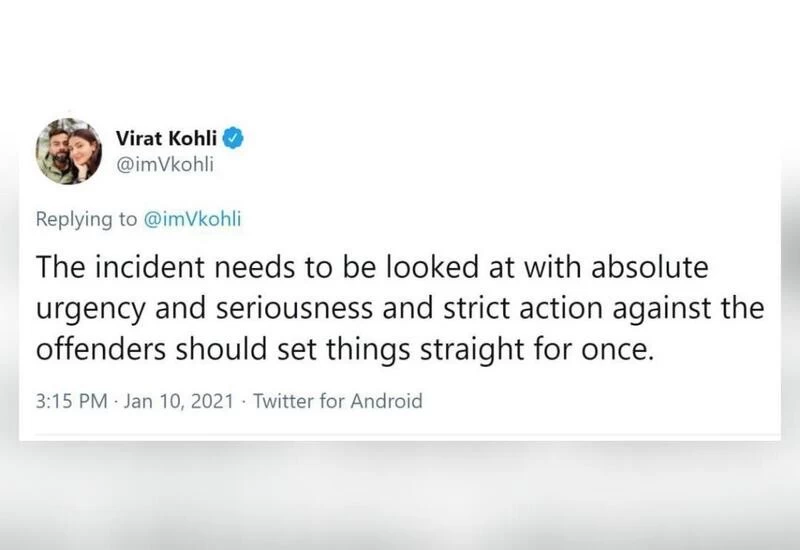The width and height of the screenshot is (800, 550).
Task: Open Virat Kohli's profile picture
Action: 70,151
